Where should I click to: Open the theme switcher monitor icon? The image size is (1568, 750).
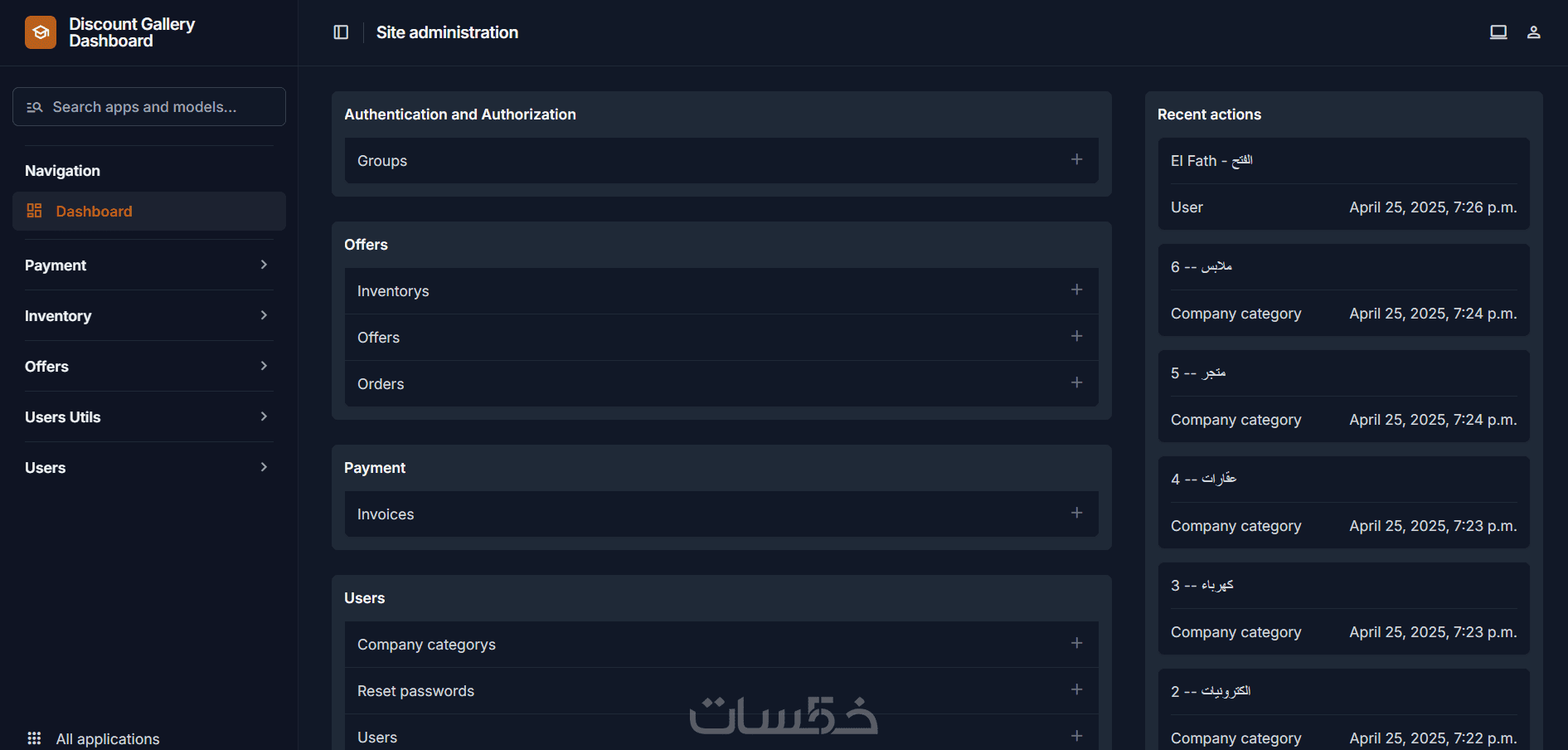click(1498, 32)
